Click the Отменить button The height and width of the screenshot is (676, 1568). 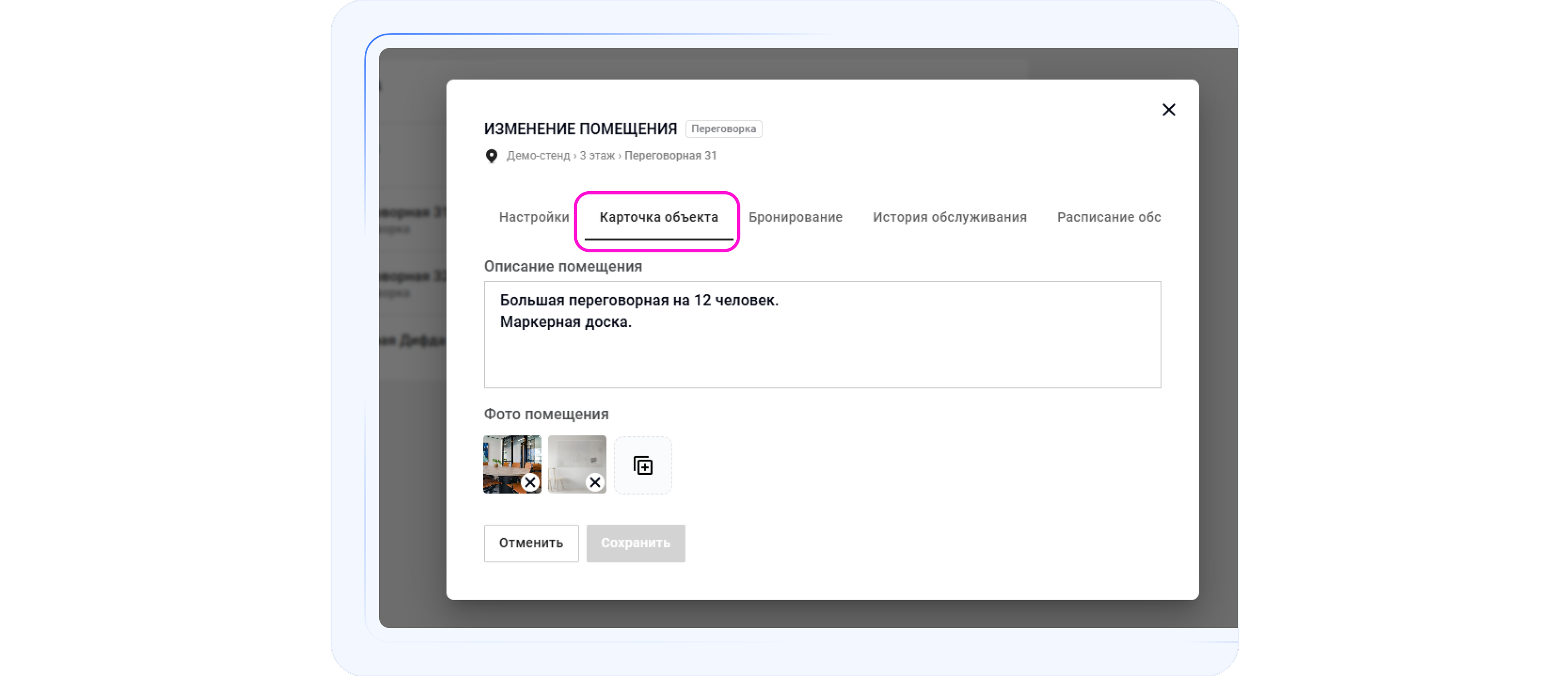531,542
